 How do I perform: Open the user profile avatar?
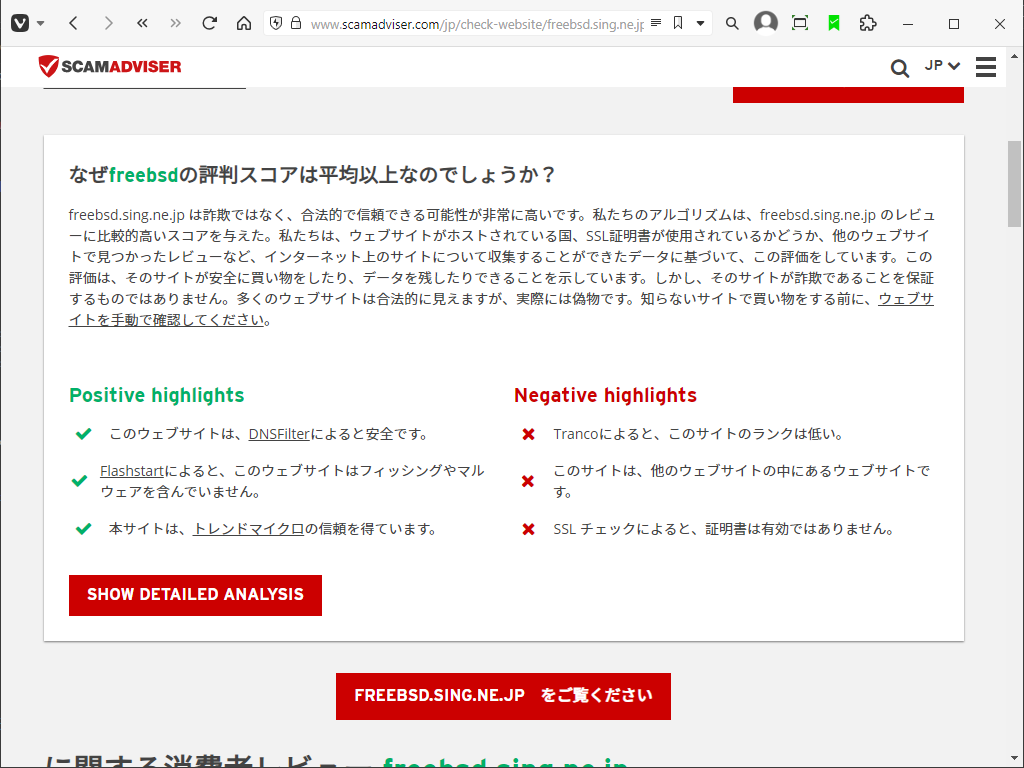pyautogui.click(x=765, y=23)
